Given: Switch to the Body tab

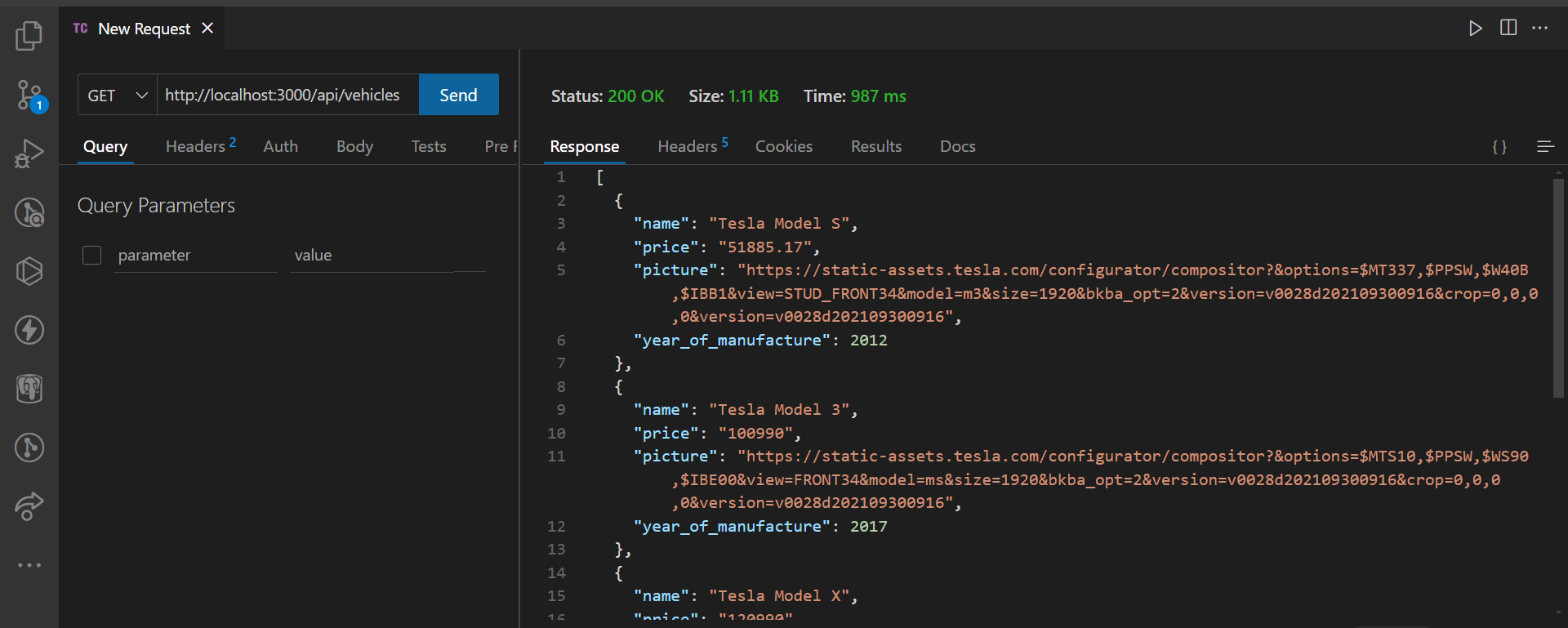Looking at the screenshot, I should (x=354, y=146).
